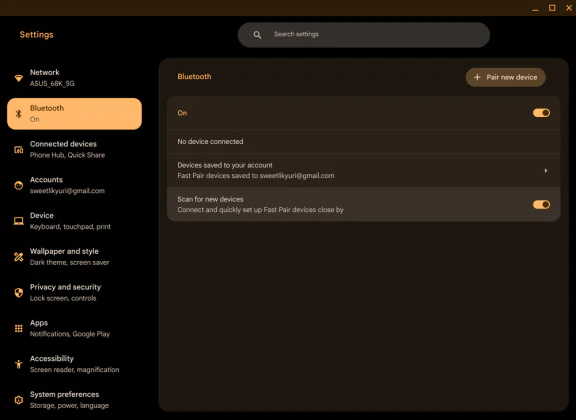Focus the Search settings field
Viewport: 576px width, 420px height.
(364, 35)
